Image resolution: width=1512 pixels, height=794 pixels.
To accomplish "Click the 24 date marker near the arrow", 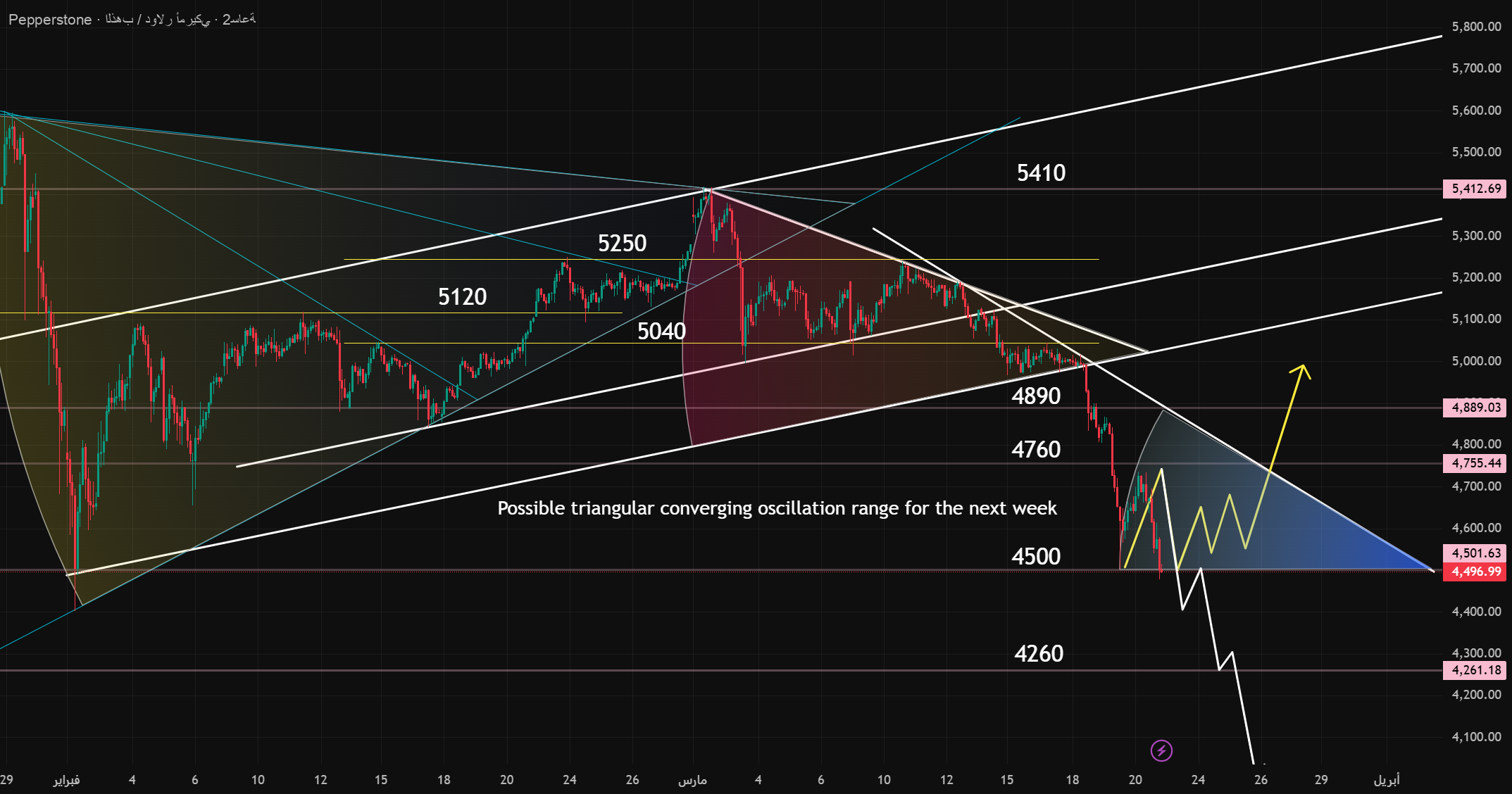I will pyautogui.click(x=1198, y=779).
